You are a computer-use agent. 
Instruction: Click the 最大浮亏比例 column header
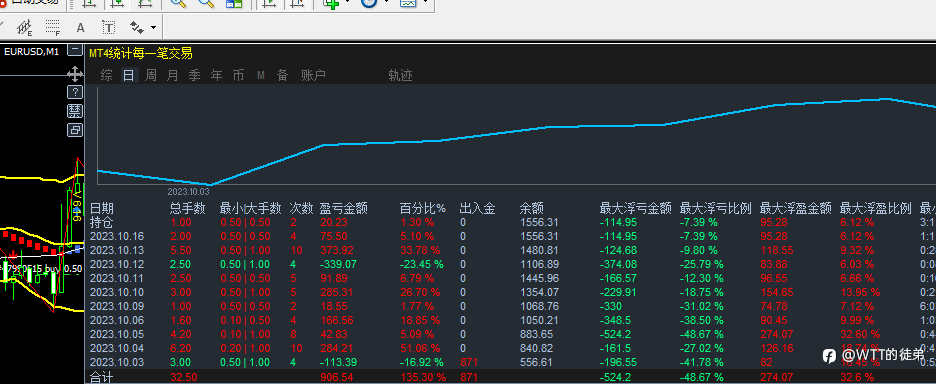[716, 208]
